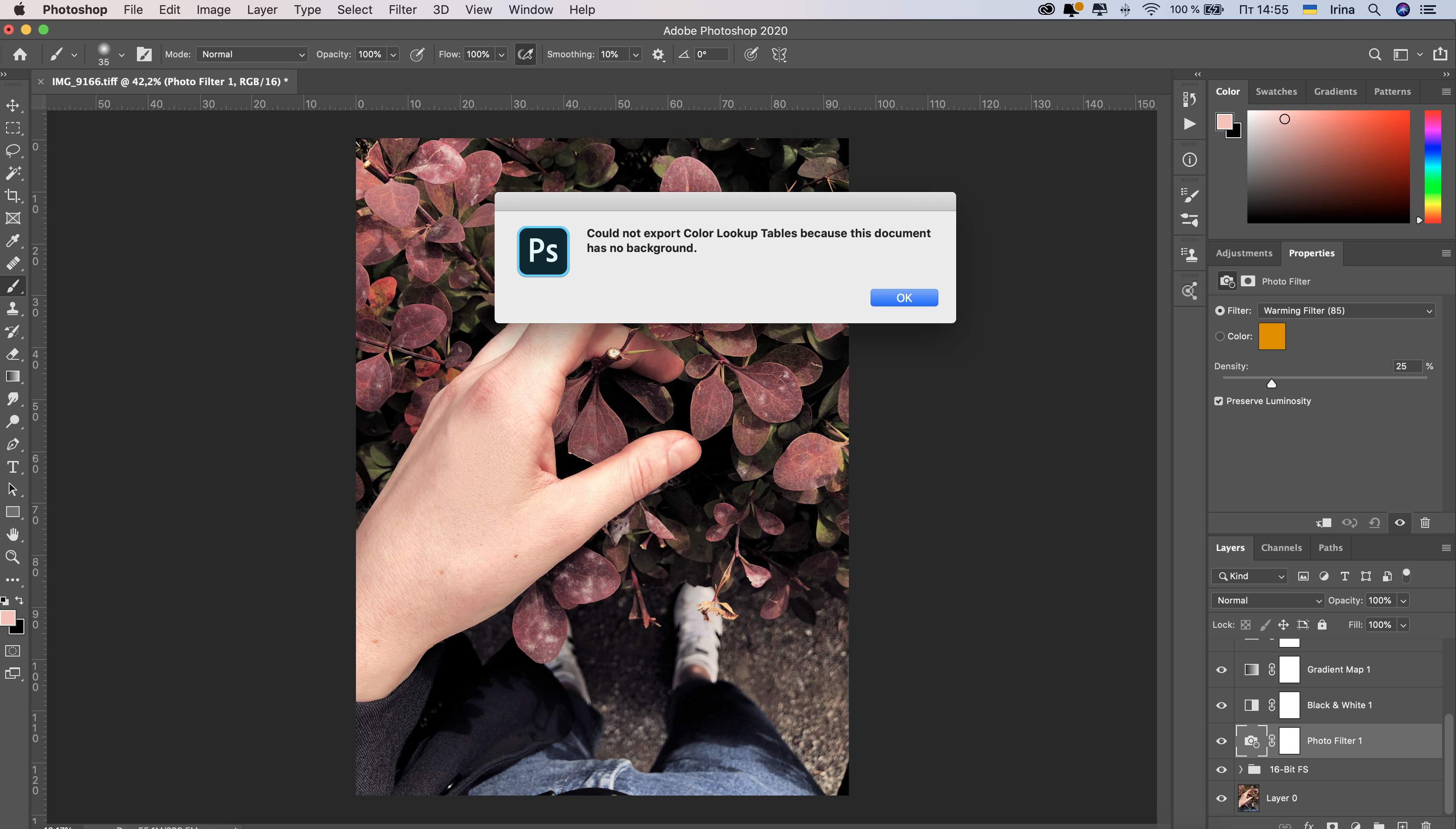
Task: Expand the 16-Bit FS layer group
Action: pos(1240,769)
